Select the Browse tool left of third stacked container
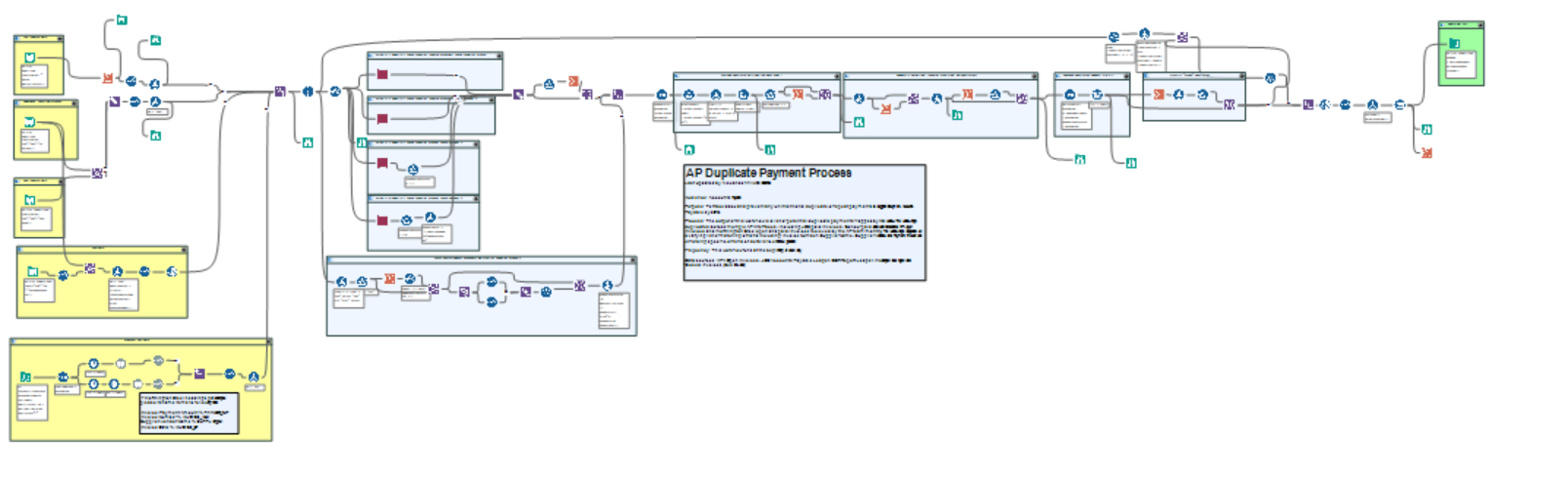 click(362, 142)
